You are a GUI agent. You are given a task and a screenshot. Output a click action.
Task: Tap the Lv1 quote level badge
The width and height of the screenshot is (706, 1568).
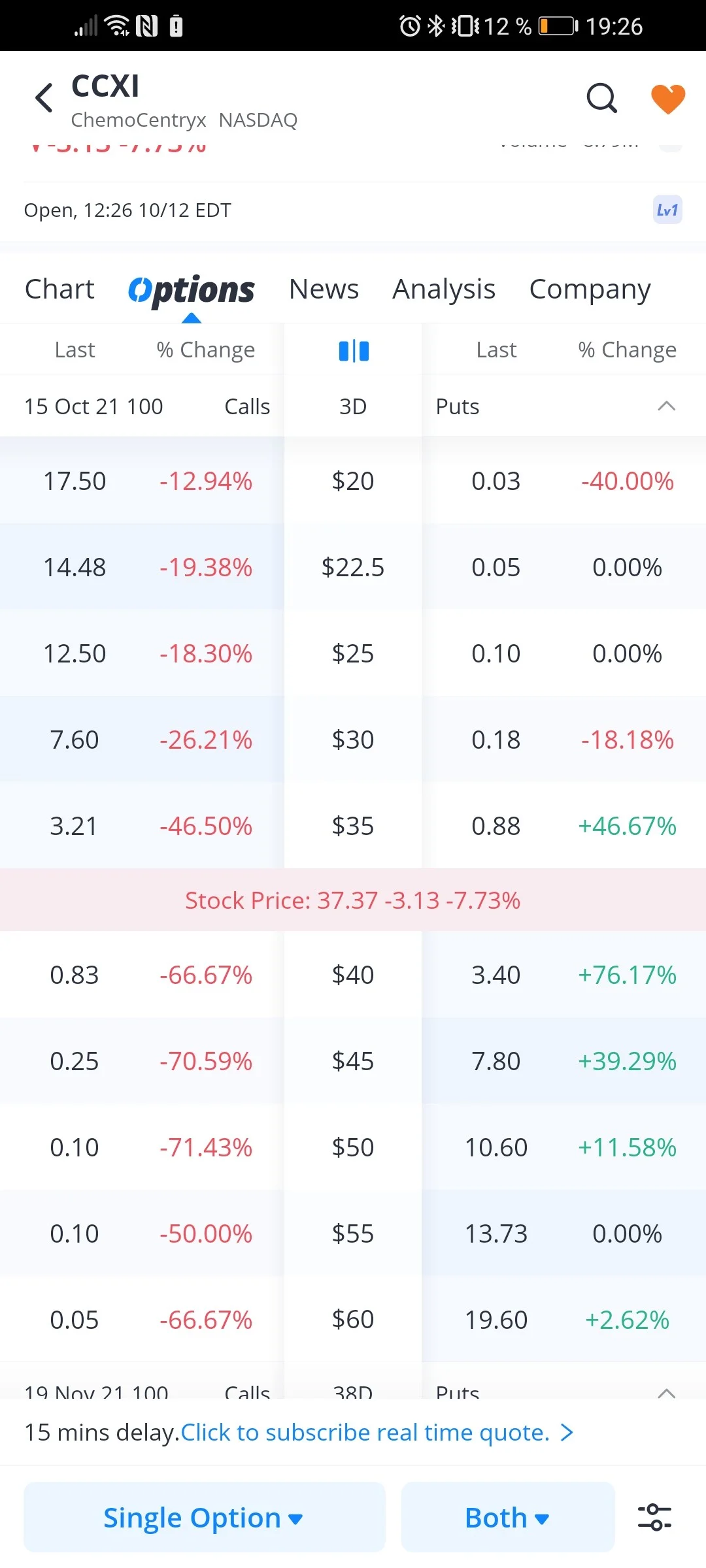667,210
